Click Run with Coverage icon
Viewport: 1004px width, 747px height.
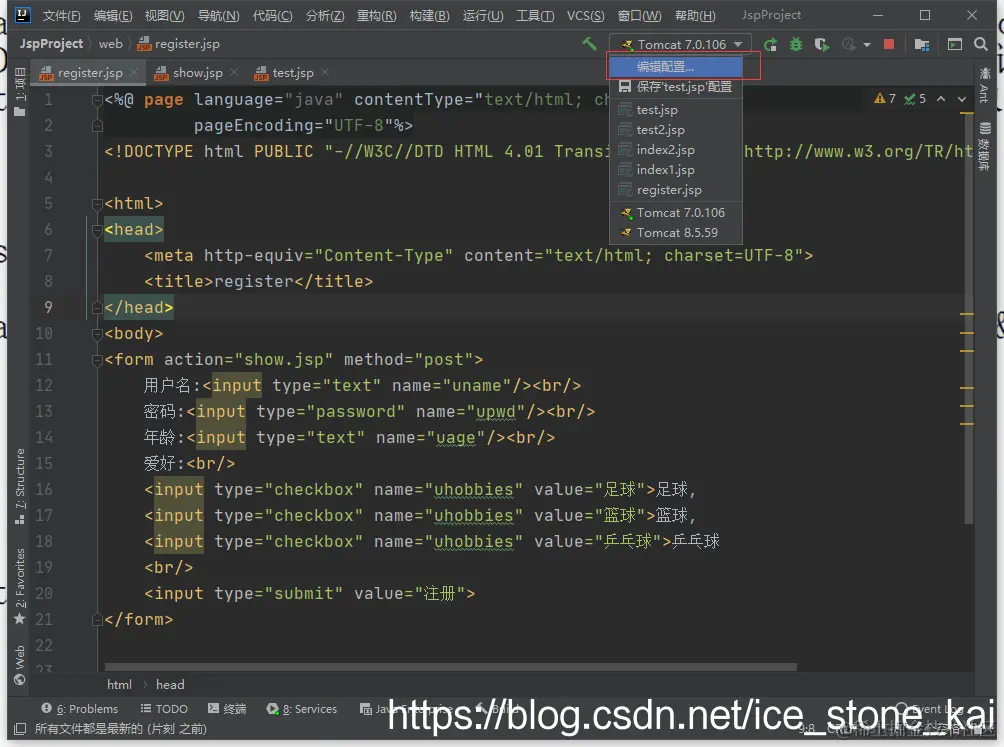(821, 44)
